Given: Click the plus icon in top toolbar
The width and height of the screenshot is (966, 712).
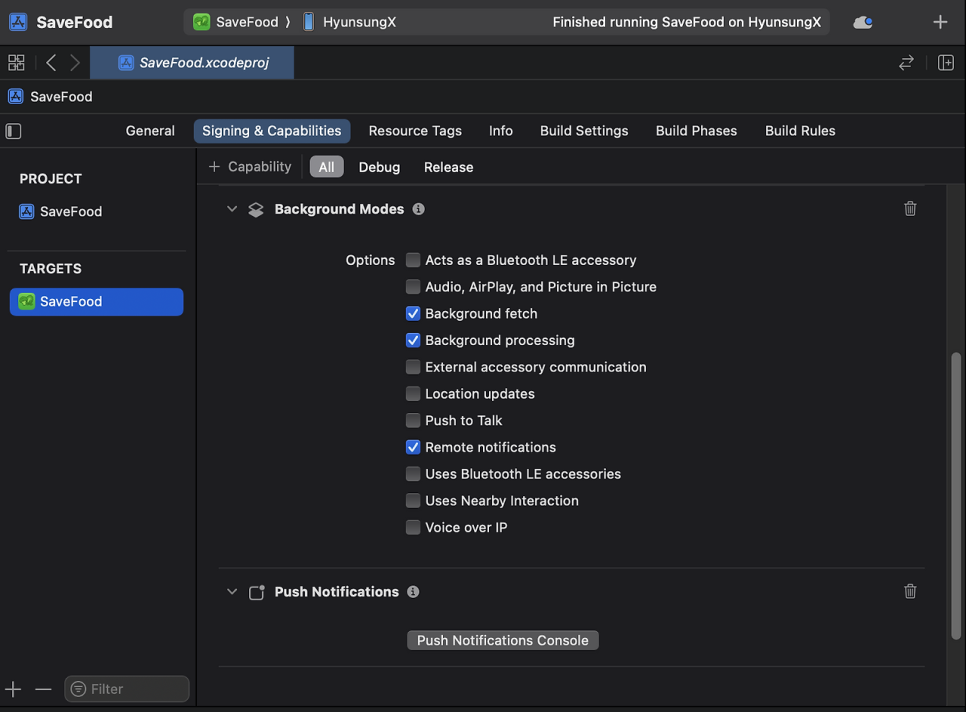Looking at the screenshot, I should [940, 23].
